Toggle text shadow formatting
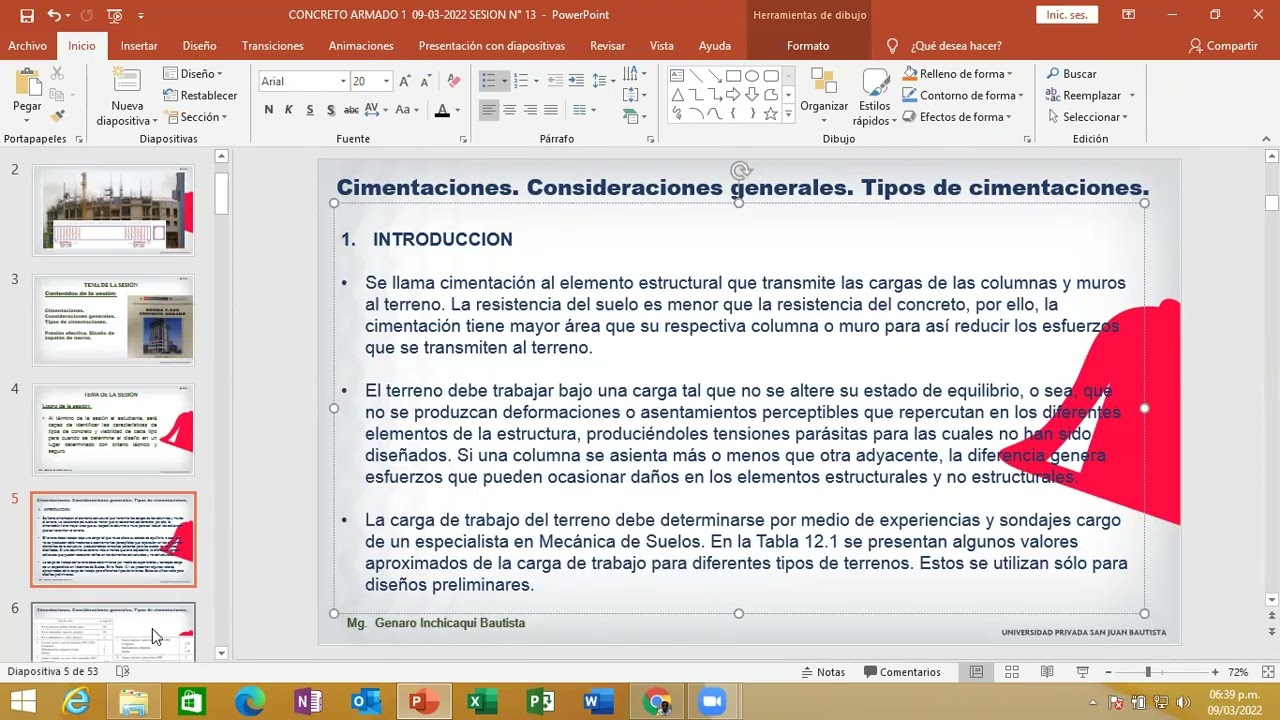This screenshot has width=1280, height=720. 330,110
